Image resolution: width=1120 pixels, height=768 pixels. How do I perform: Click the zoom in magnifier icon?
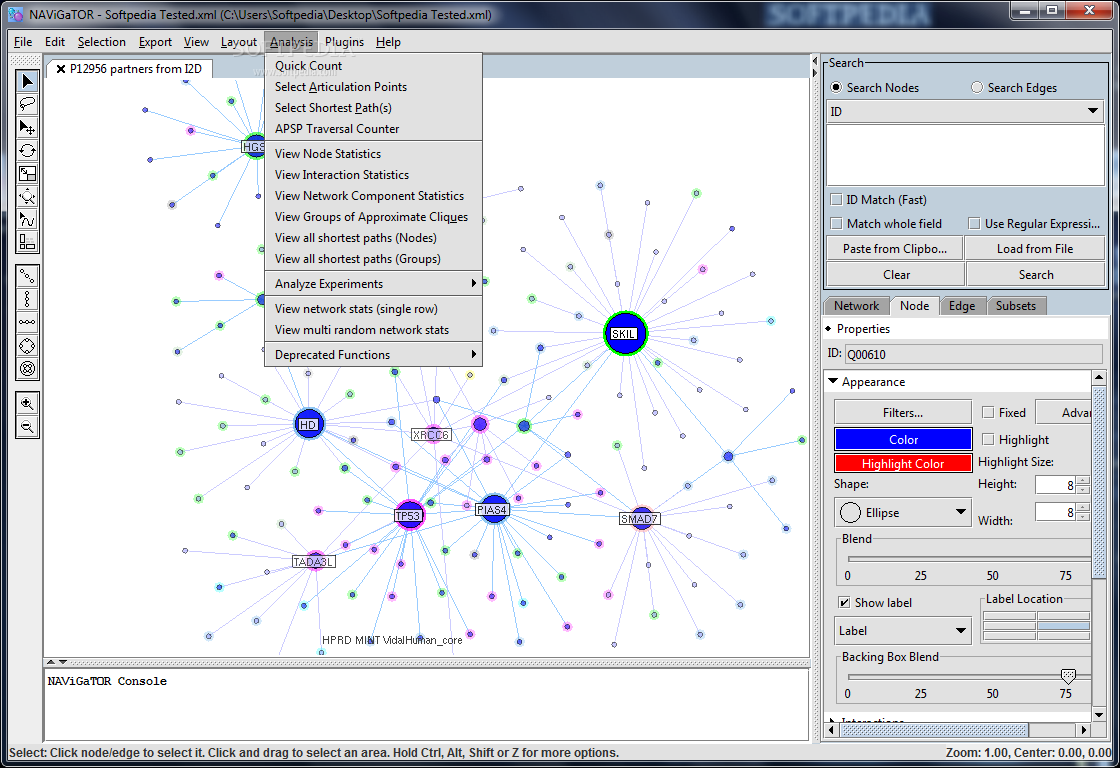[x=27, y=404]
